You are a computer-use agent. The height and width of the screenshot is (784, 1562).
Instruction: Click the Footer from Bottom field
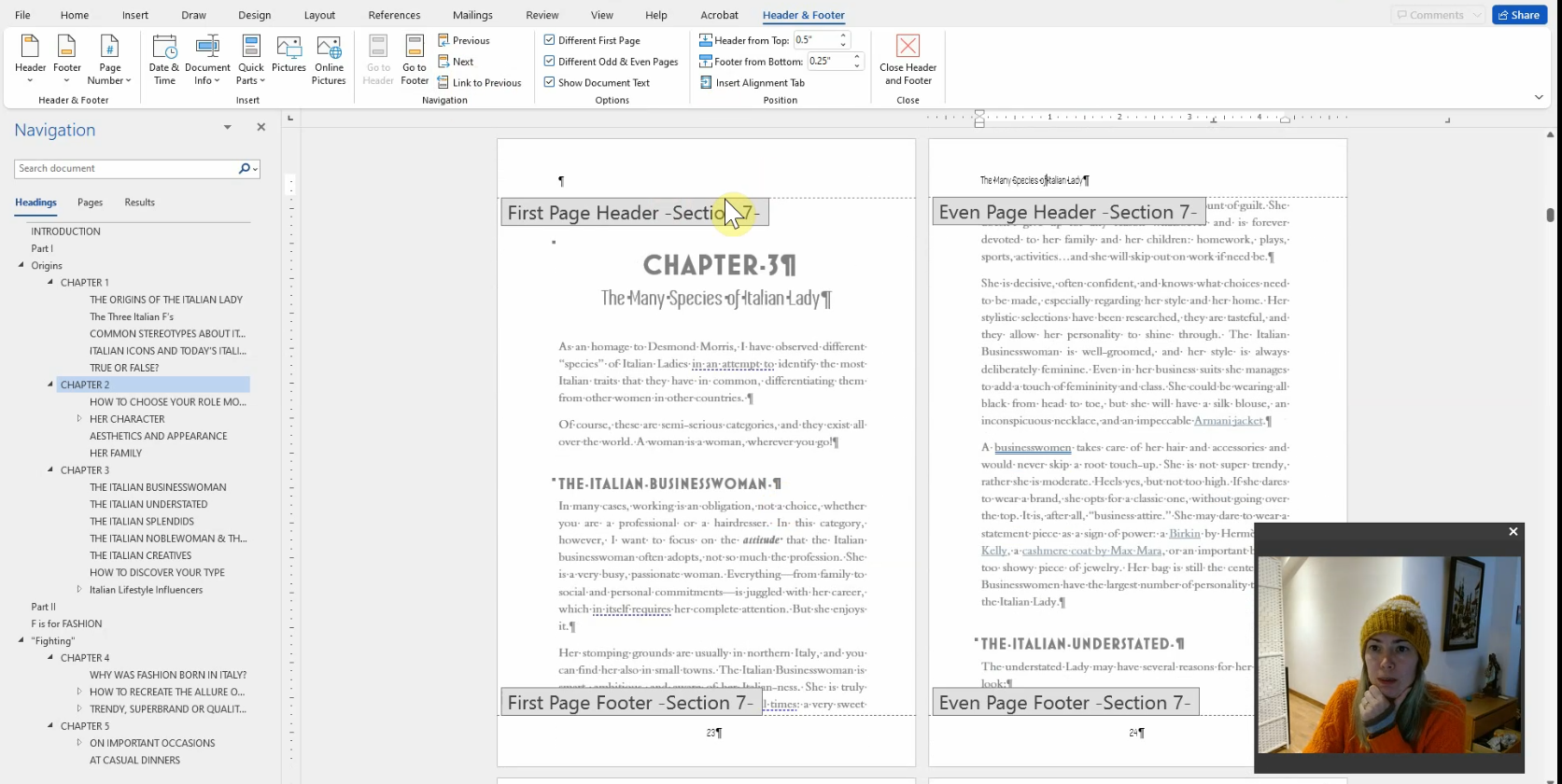coord(829,62)
